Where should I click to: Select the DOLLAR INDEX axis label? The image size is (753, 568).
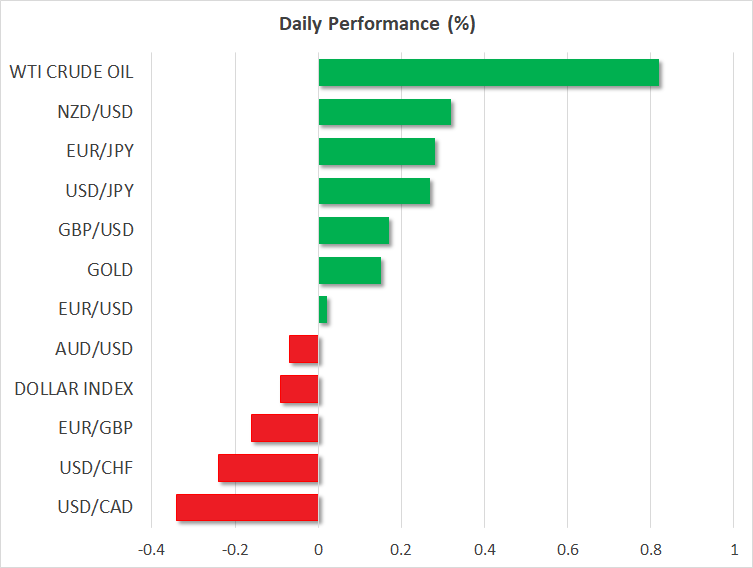point(74,388)
